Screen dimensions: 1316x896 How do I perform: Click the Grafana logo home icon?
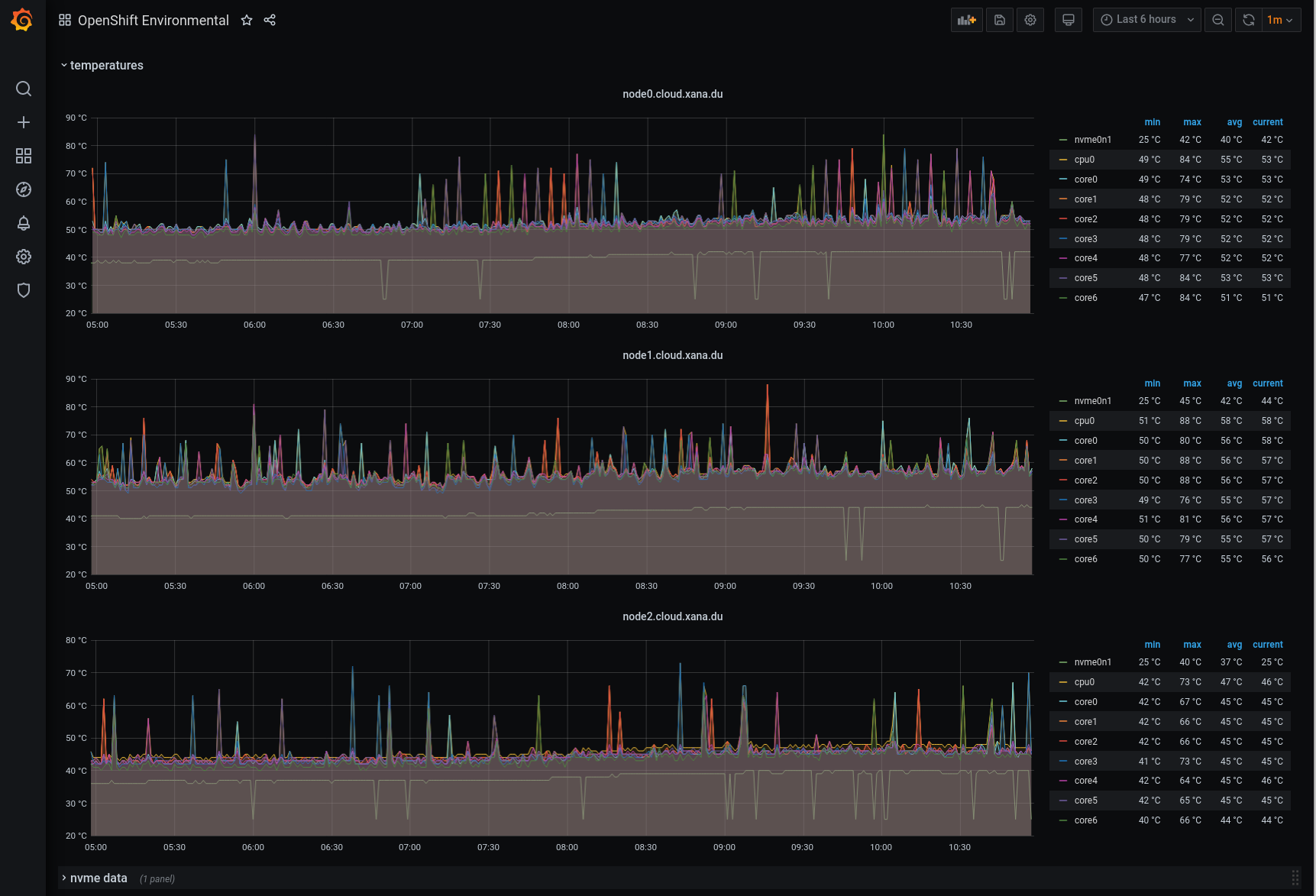(22, 20)
